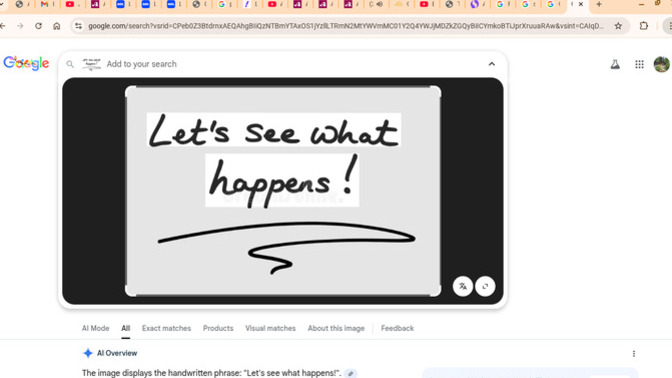This screenshot has height=378, width=672.
Task: Go to the Google homepage via logo
Action: click(x=26, y=63)
